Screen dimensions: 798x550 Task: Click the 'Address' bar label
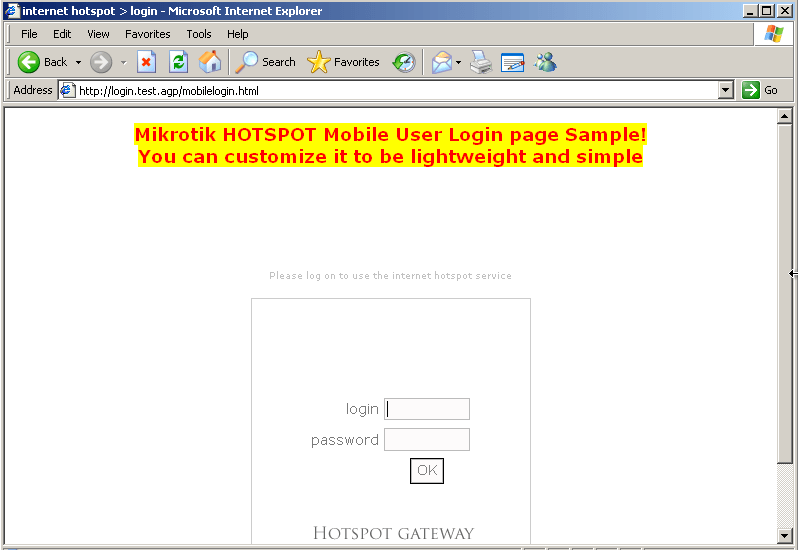point(33,90)
